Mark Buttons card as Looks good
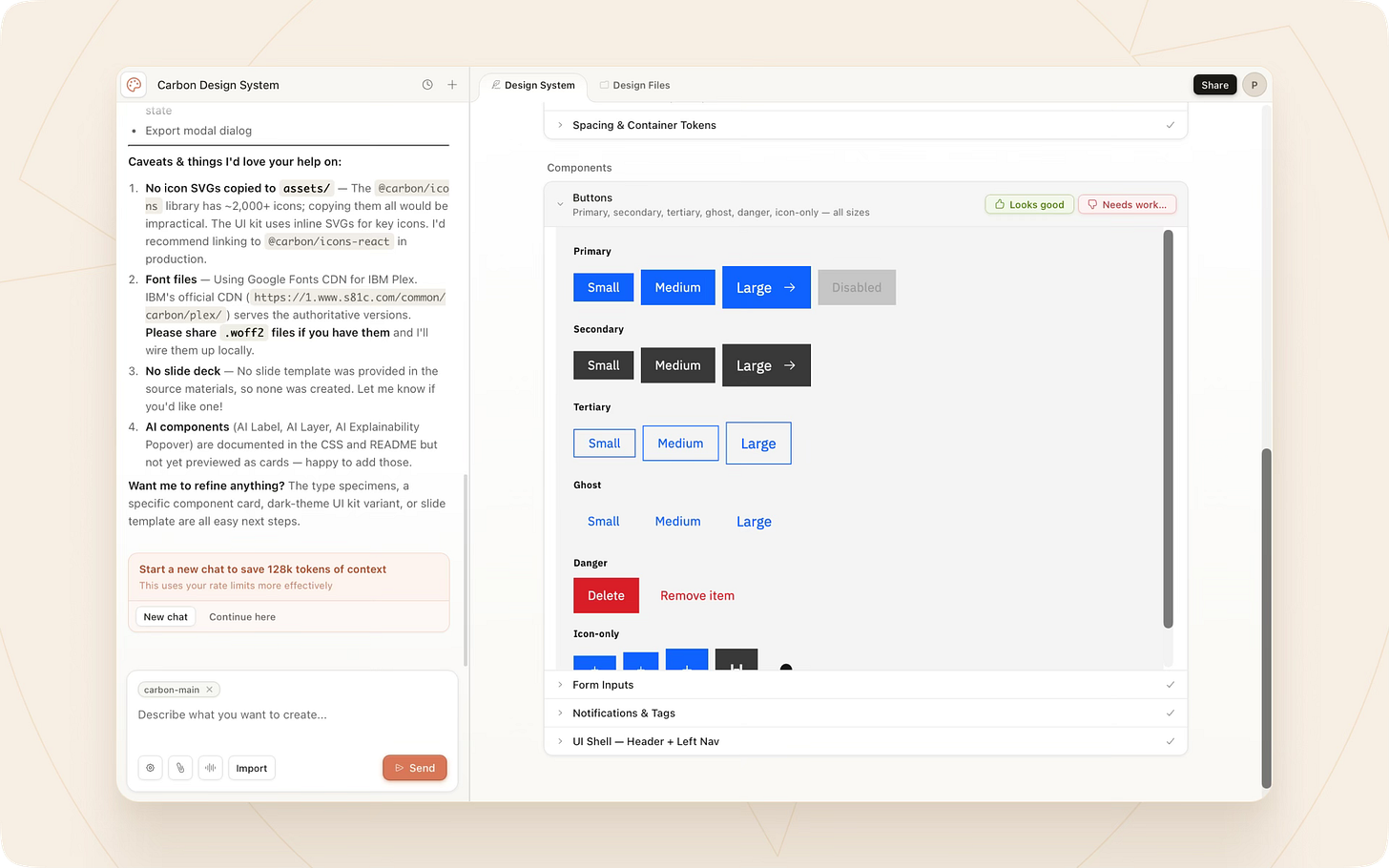The width and height of the screenshot is (1389, 868). (x=1029, y=204)
